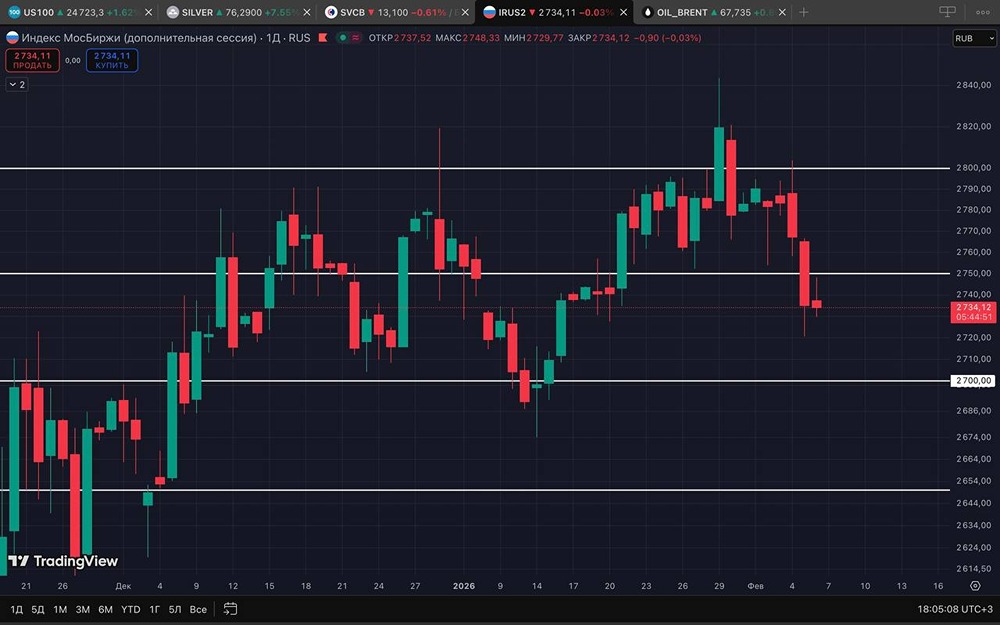Take a chart snapshot with the camera icon
The image size is (1000, 625).
pyautogui.click(x=947, y=10)
